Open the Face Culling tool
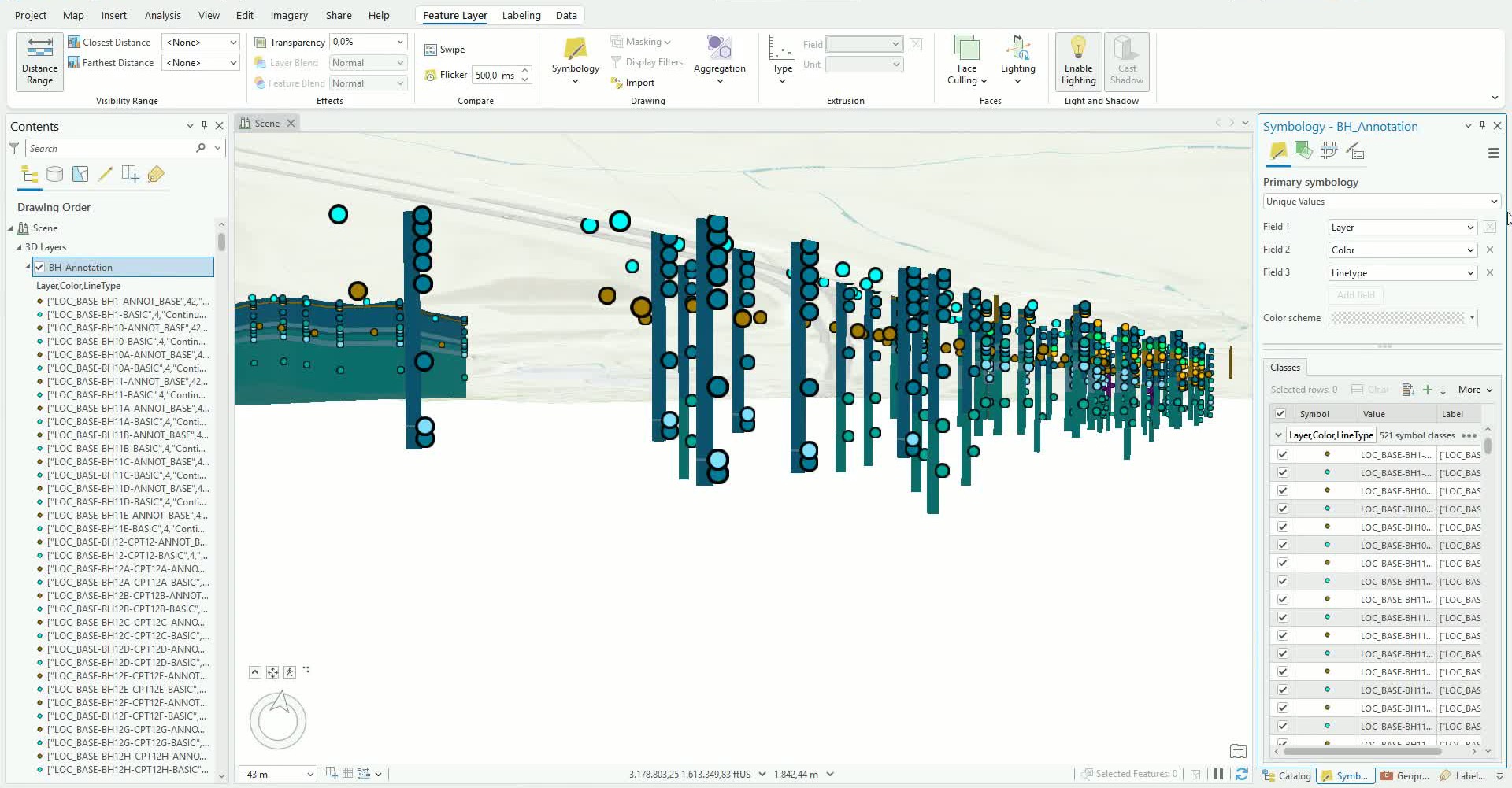The image size is (1512, 788). pyautogui.click(x=966, y=60)
